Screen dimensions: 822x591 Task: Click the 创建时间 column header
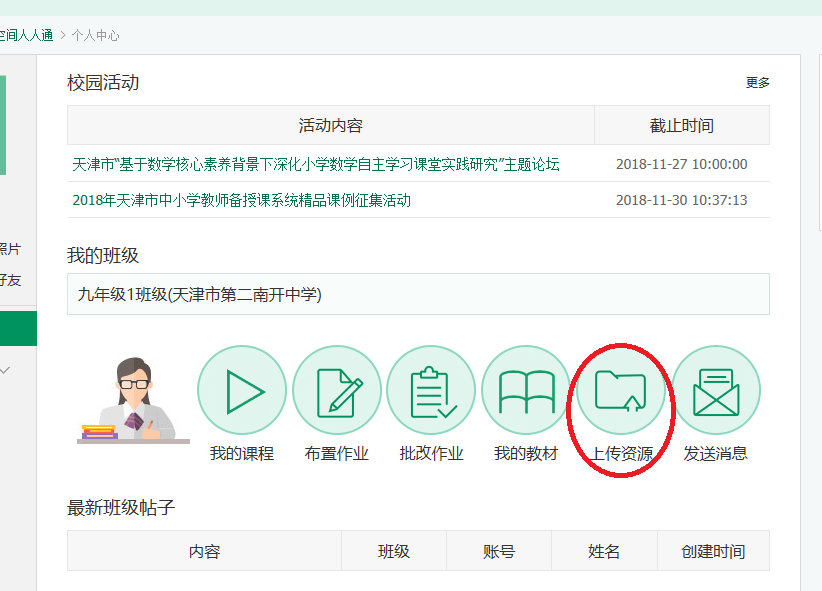(713, 551)
